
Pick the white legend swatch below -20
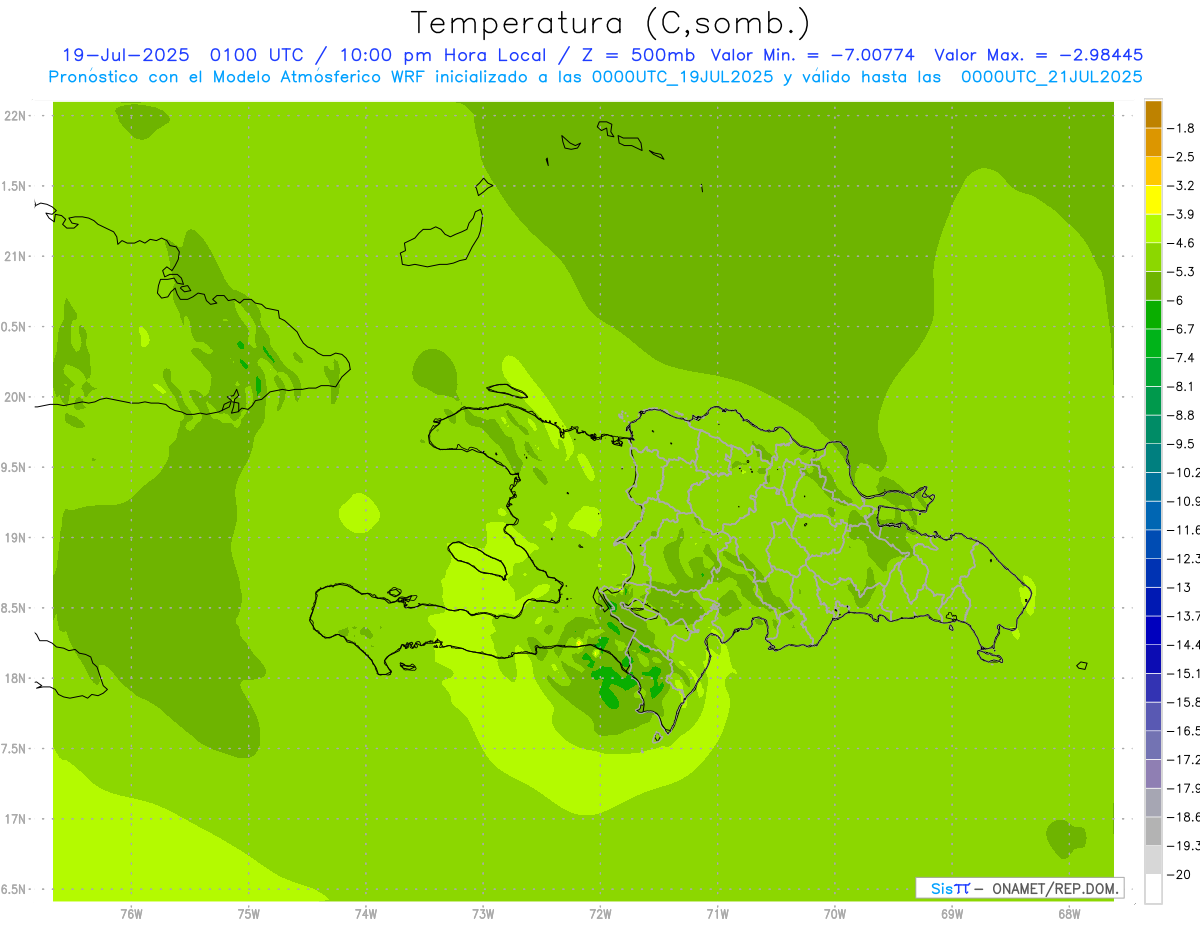tap(1153, 888)
